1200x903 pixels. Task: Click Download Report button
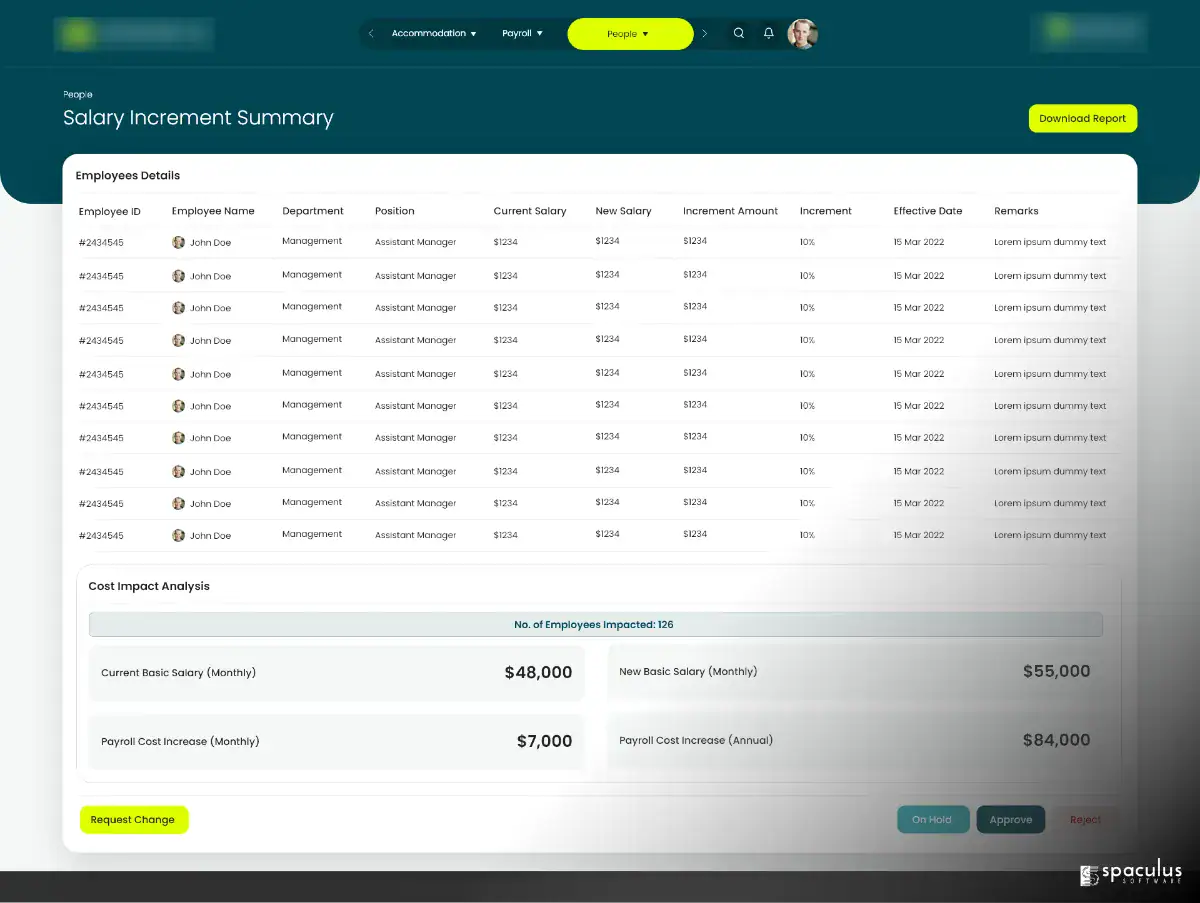pos(1082,118)
